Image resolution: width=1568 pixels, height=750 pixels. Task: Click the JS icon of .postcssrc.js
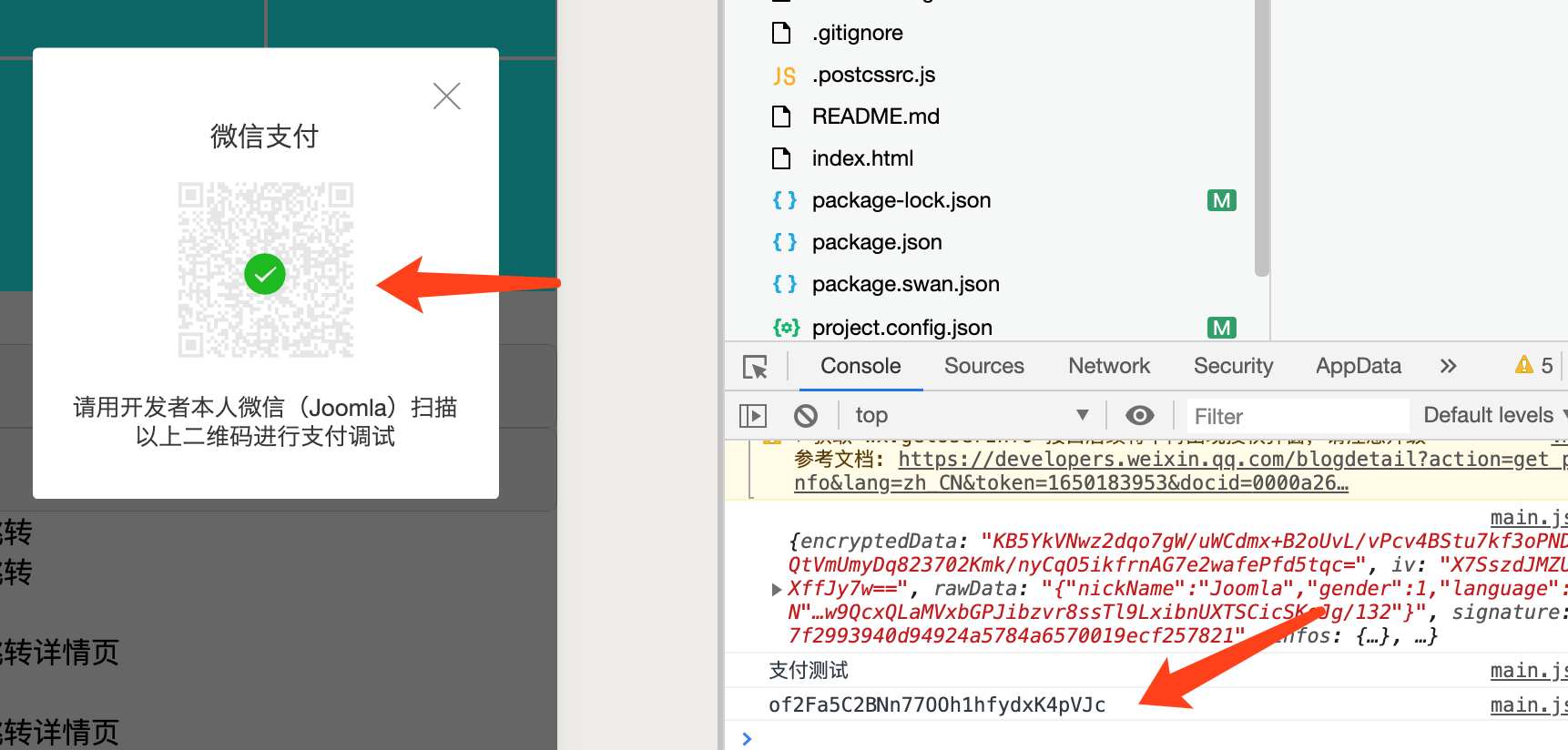(x=784, y=76)
